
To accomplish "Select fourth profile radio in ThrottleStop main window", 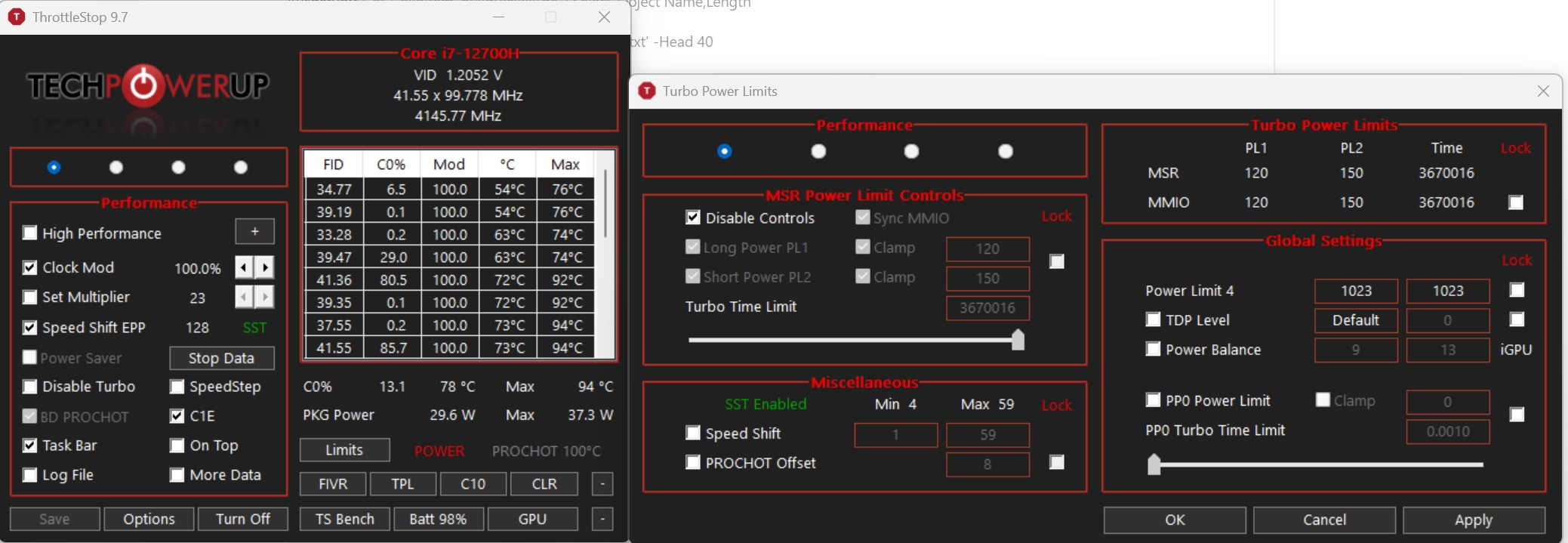I will (x=241, y=167).
